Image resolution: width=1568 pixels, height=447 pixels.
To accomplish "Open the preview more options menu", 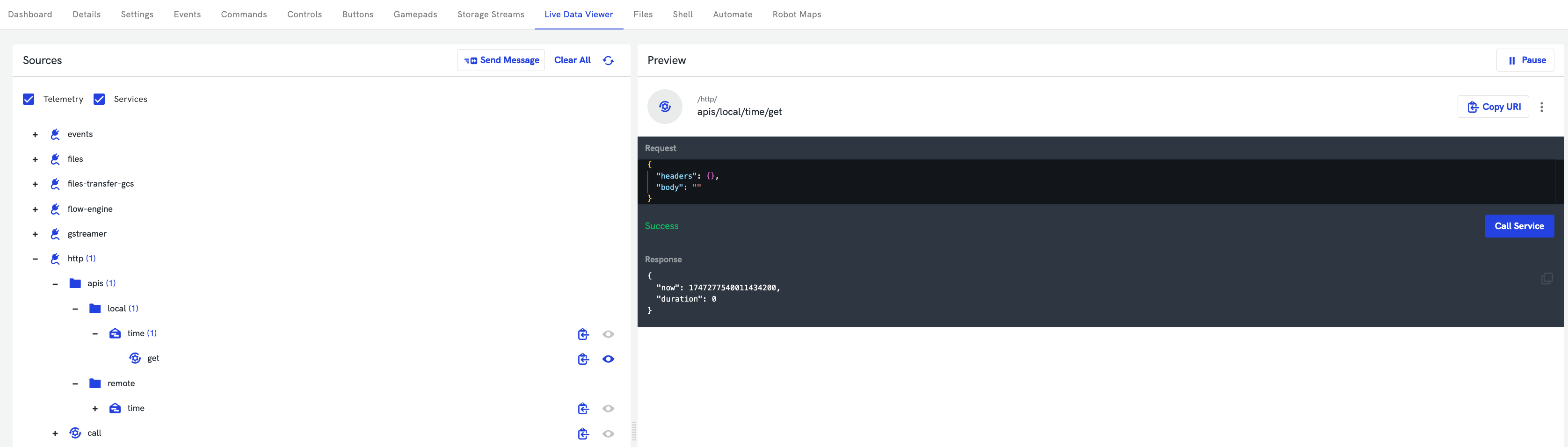I will (x=1541, y=107).
